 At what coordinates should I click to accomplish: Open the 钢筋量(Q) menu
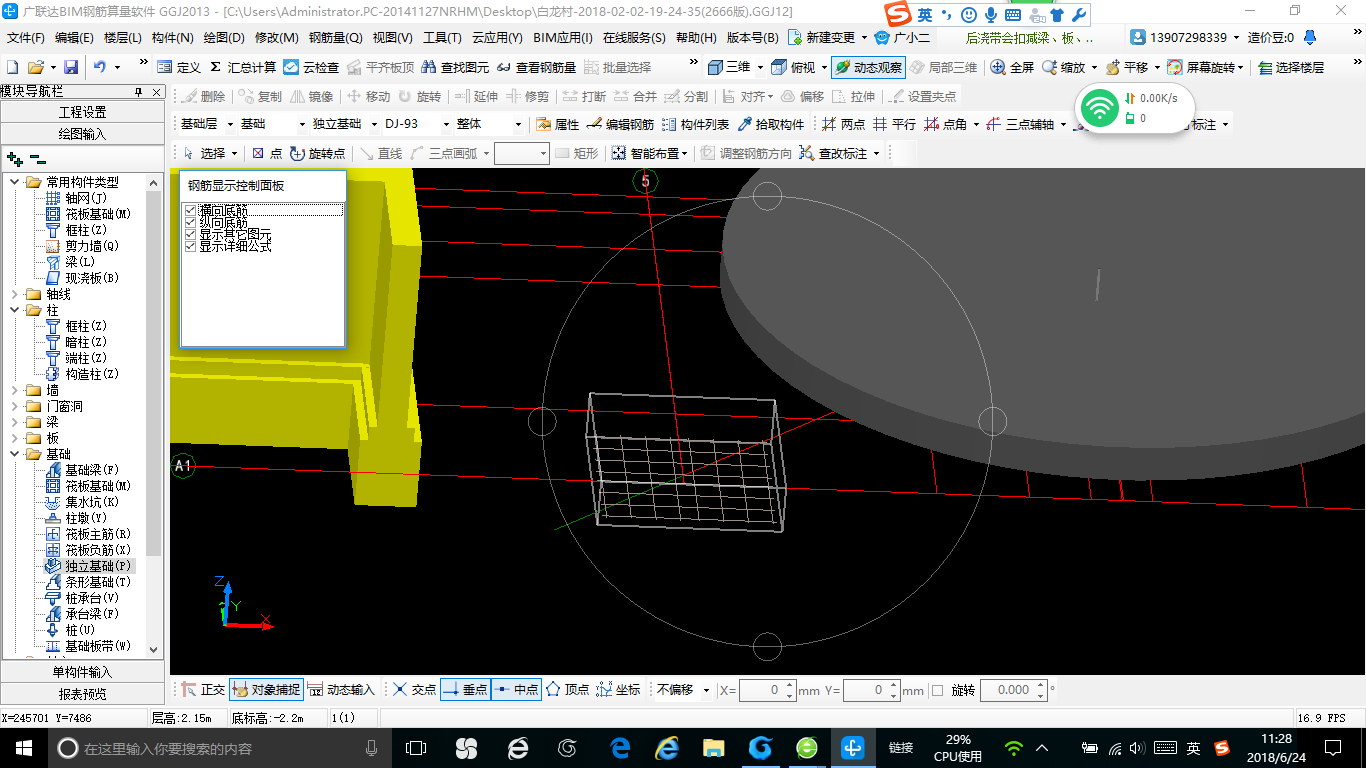coord(335,38)
